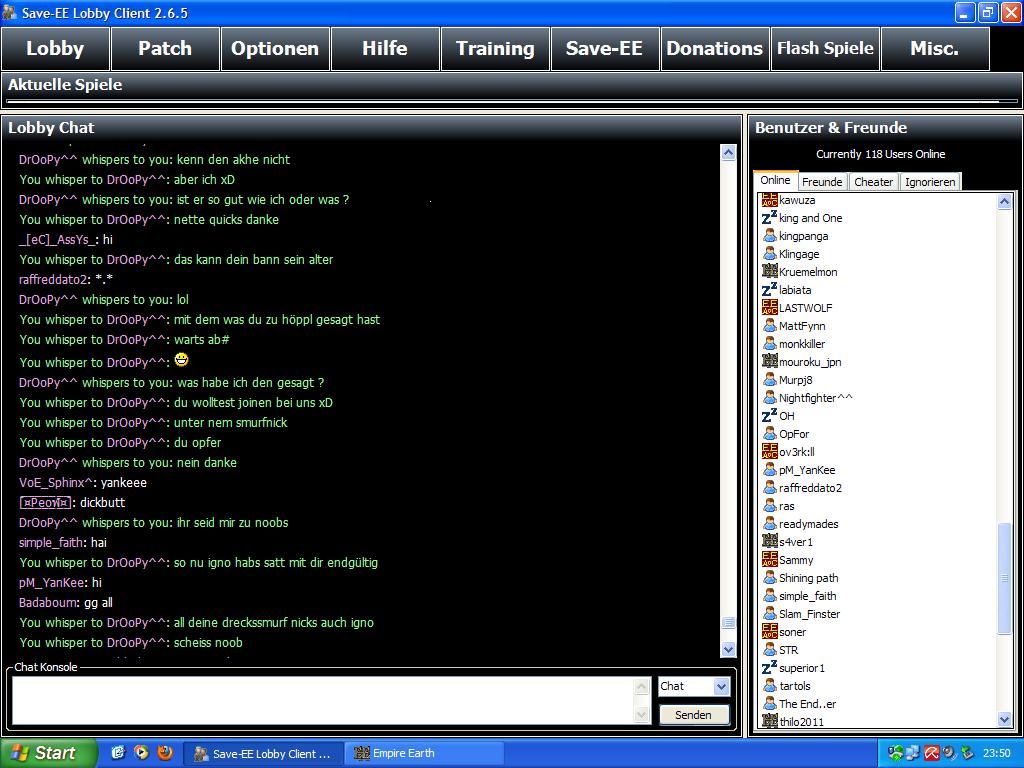Click the sleeping Zz icon next to labiata
This screenshot has width=1024, height=768.
click(x=769, y=290)
